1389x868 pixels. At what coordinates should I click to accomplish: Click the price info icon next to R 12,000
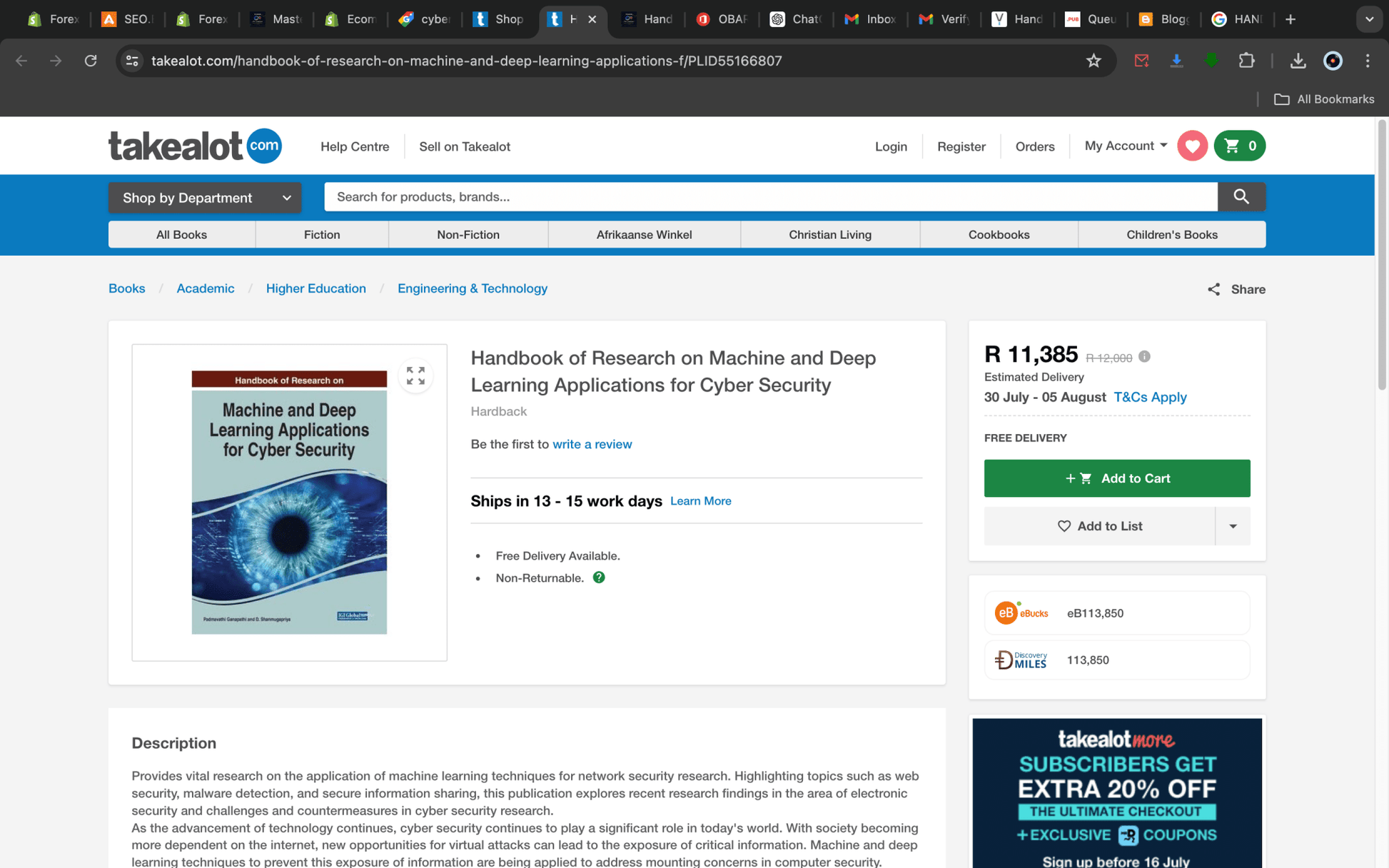pyautogui.click(x=1144, y=356)
